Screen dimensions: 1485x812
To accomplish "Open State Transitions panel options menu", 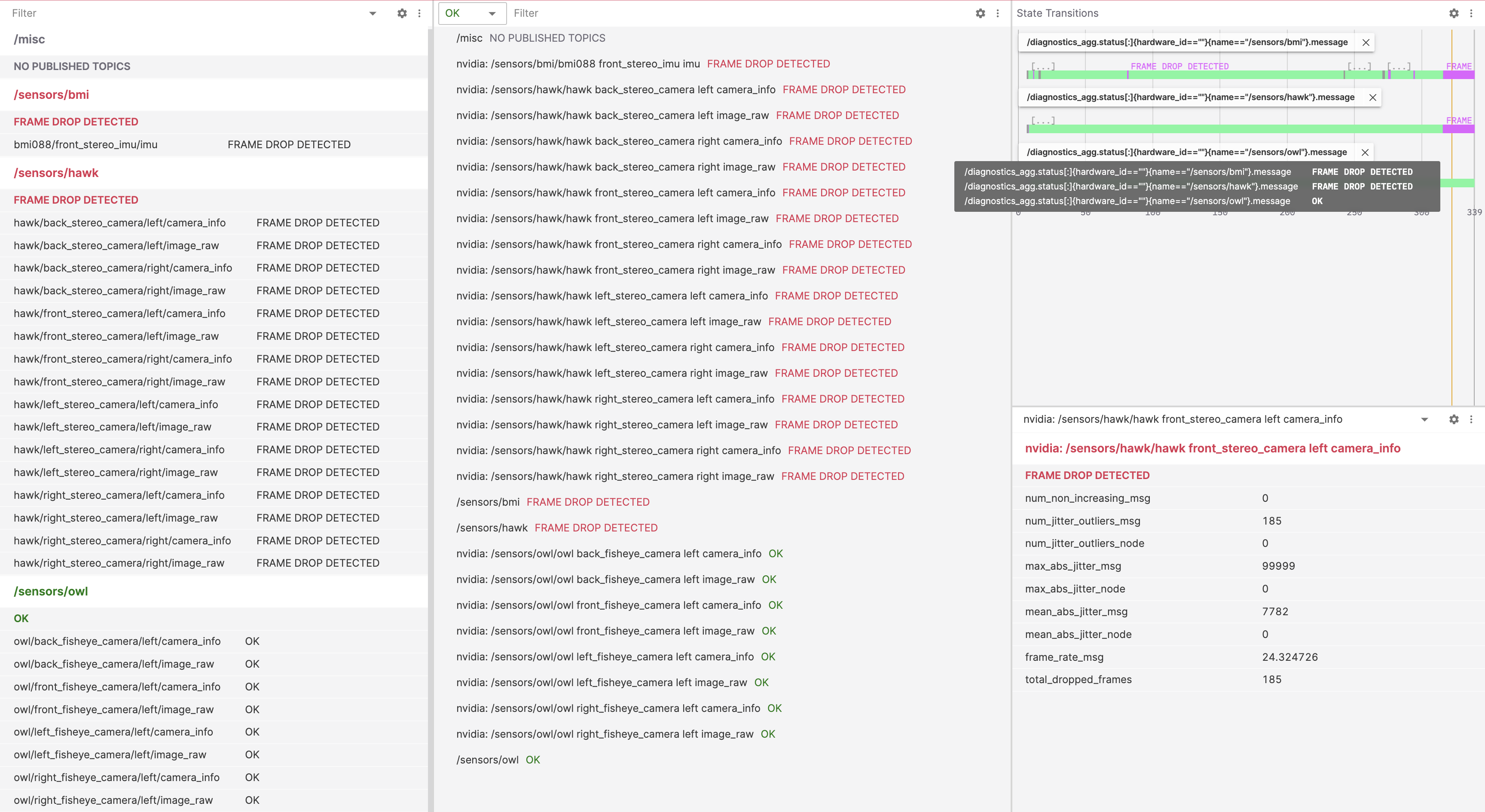I will 1470,13.
